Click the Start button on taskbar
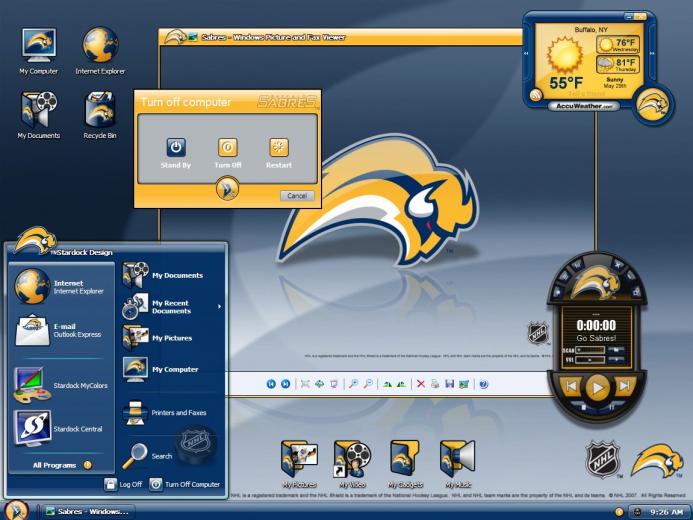The width and height of the screenshot is (693, 520). (x=17, y=510)
